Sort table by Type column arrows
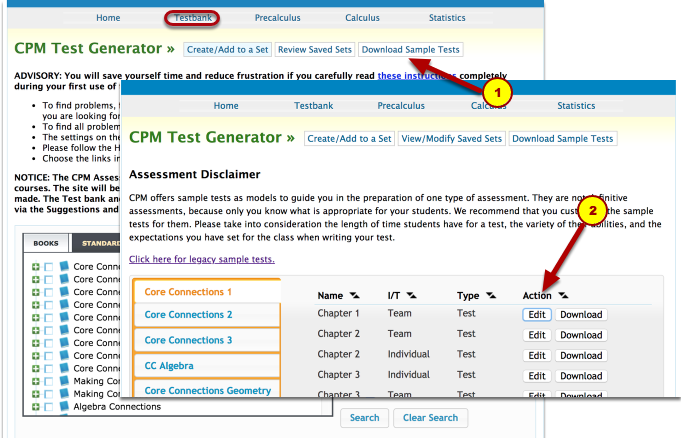681x438 pixels. (x=491, y=295)
